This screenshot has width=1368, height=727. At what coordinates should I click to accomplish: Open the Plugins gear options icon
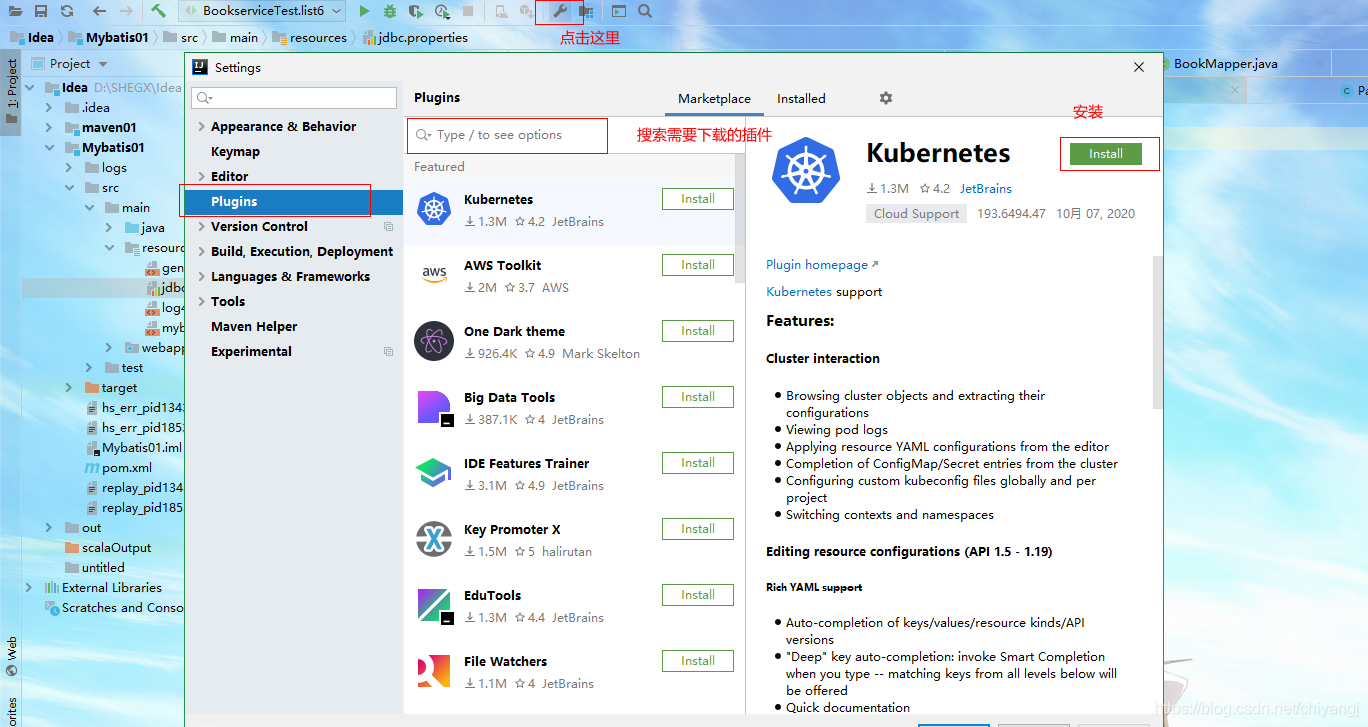(886, 98)
